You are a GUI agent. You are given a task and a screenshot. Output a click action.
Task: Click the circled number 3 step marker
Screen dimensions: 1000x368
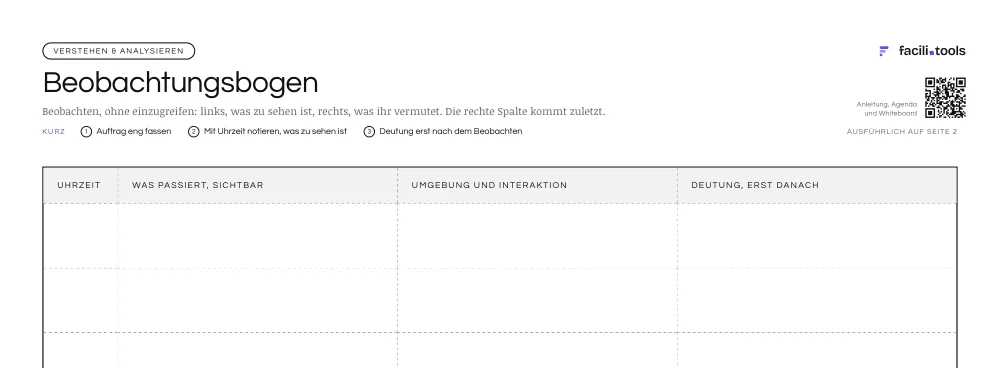coord(369,132)
